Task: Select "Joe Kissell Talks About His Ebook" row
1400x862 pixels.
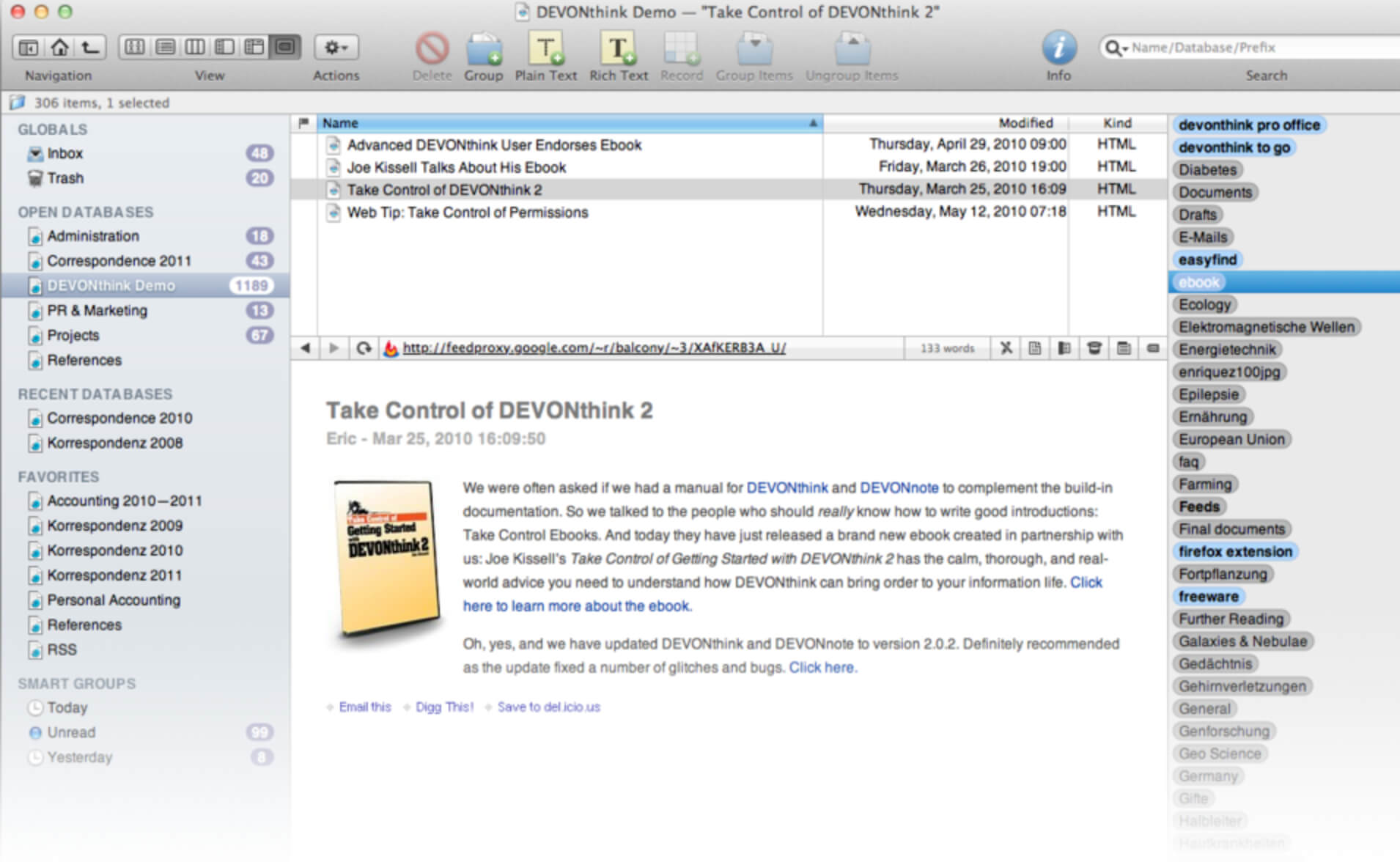Action: pos(728,168)
